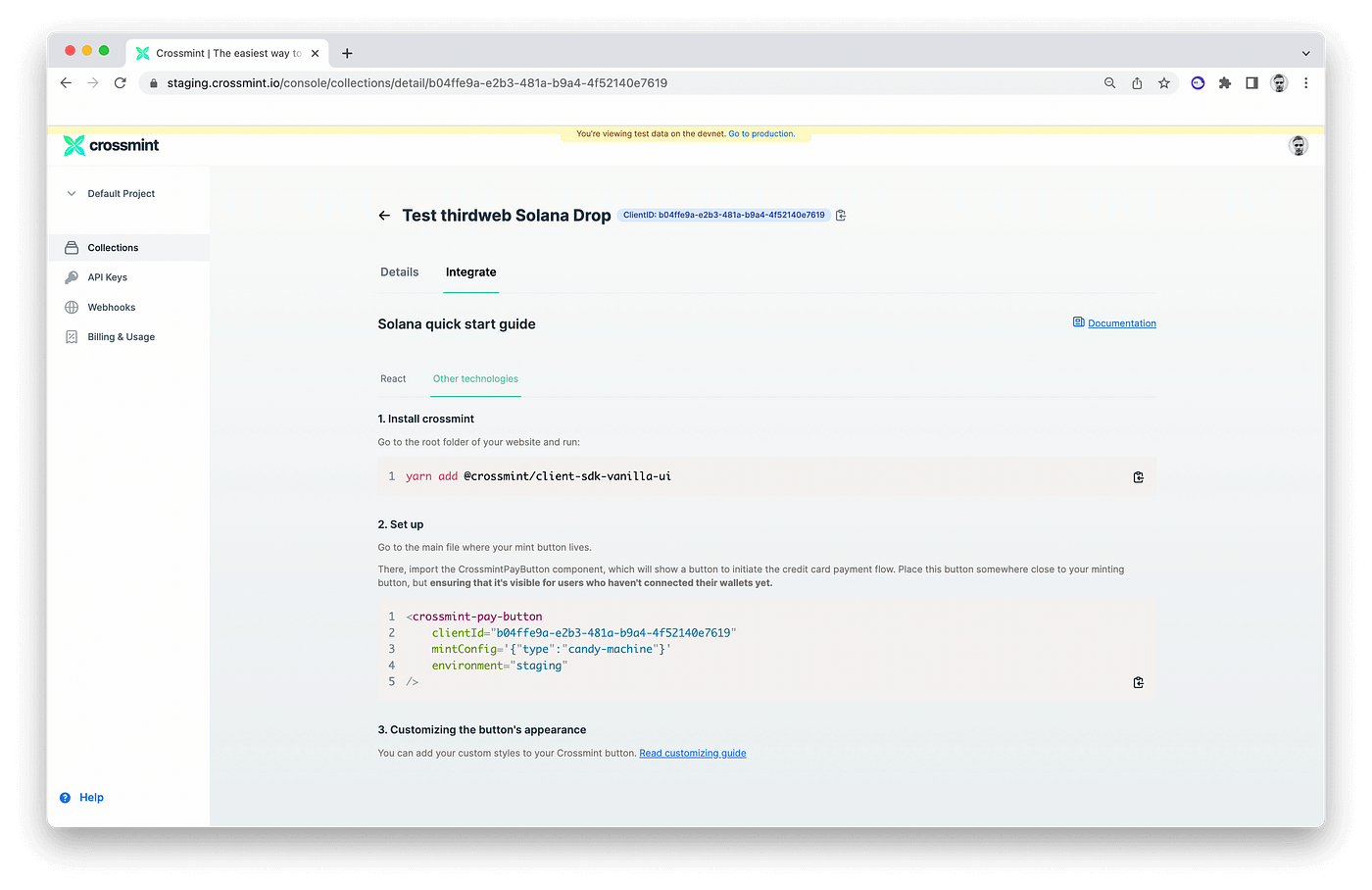The height and width of the screenshot is (890, 1372).
Task: Reload the current page
Action: (121, 83)
